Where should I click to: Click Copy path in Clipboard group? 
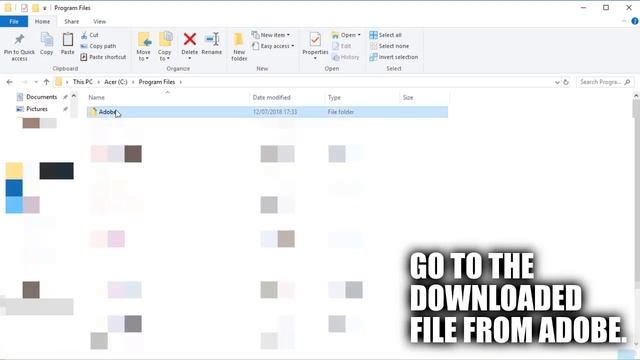(x=98, y=46)
